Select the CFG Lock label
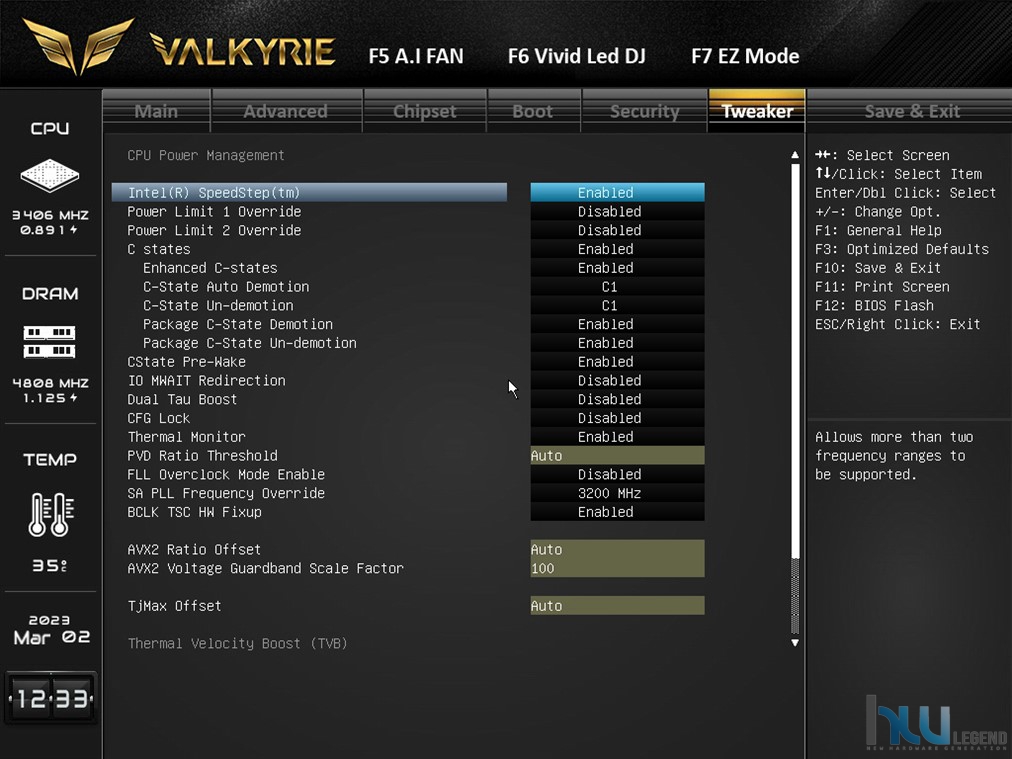1012x759 pixels. coord(159,418)
